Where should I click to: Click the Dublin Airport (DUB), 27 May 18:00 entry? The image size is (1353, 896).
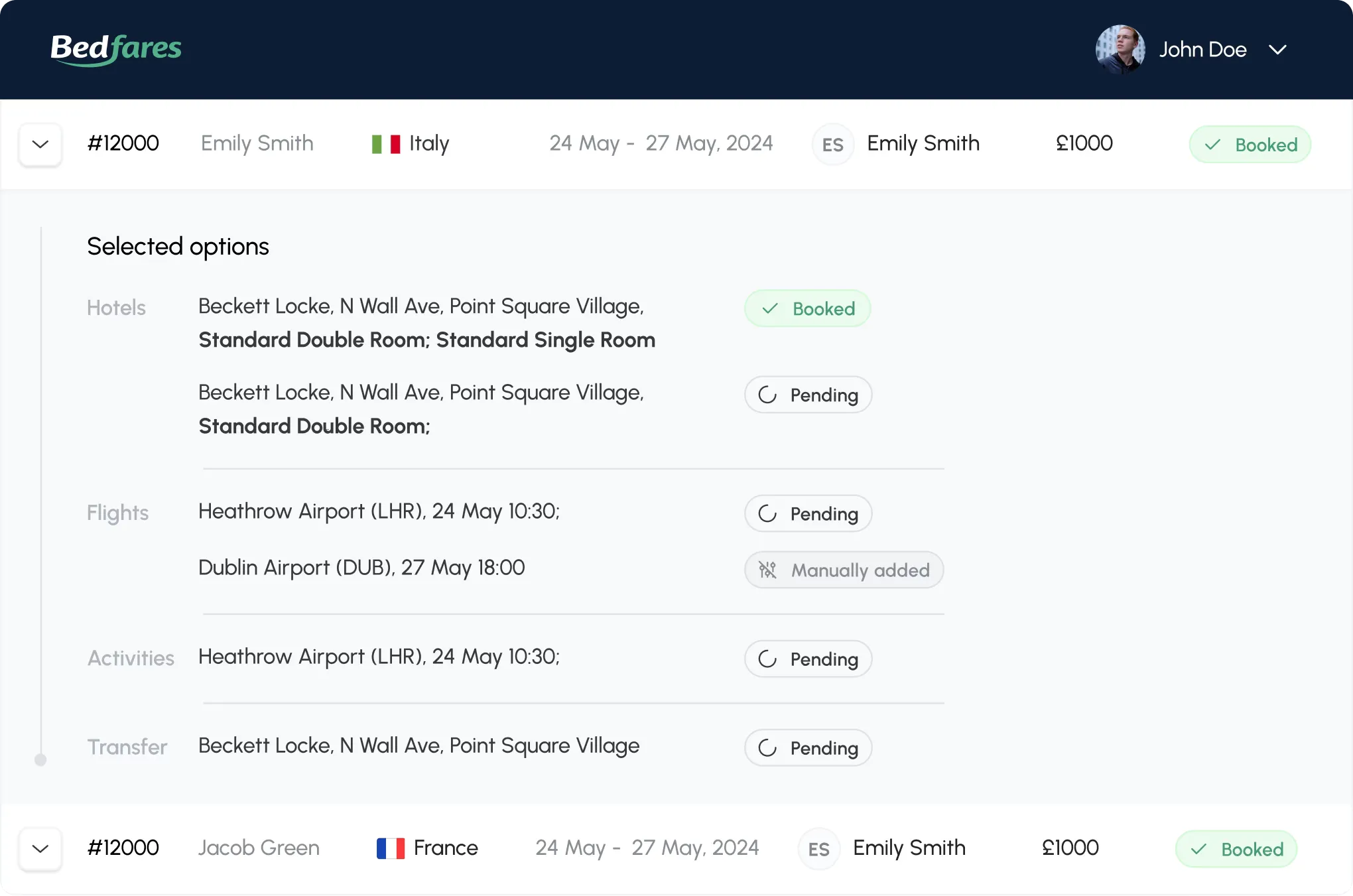(x=361, y=568)
